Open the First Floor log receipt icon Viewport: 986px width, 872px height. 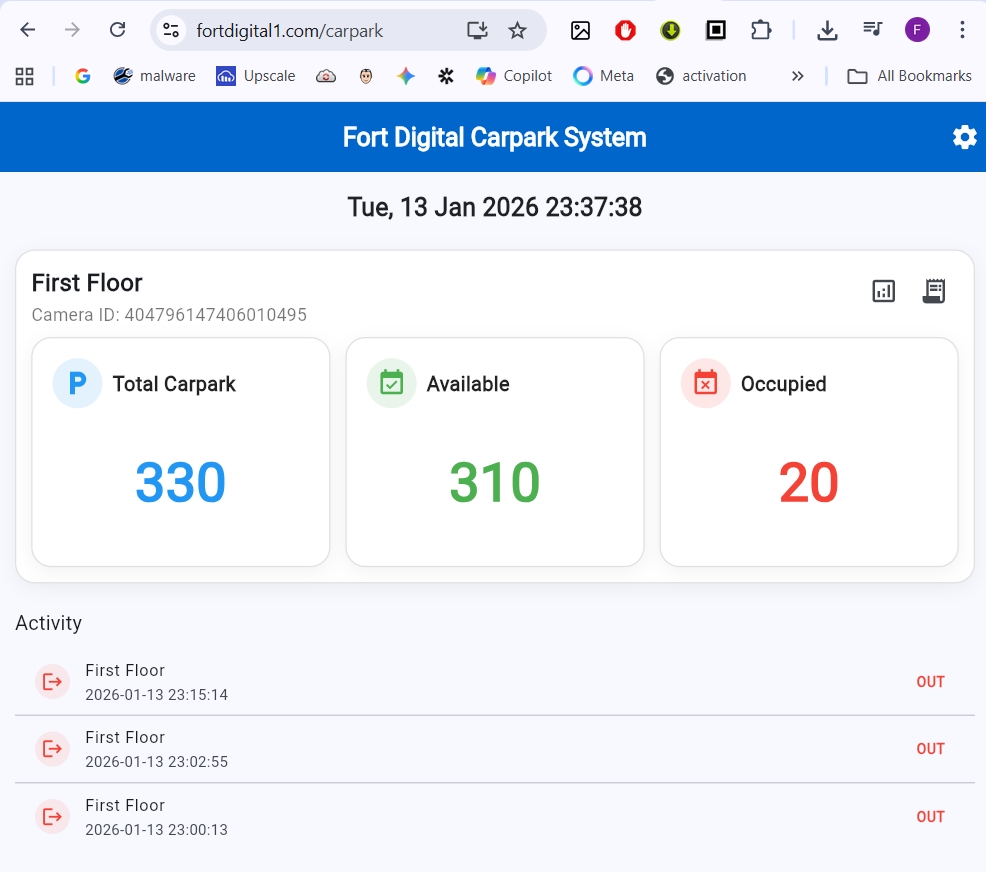(x=933, y=291)
